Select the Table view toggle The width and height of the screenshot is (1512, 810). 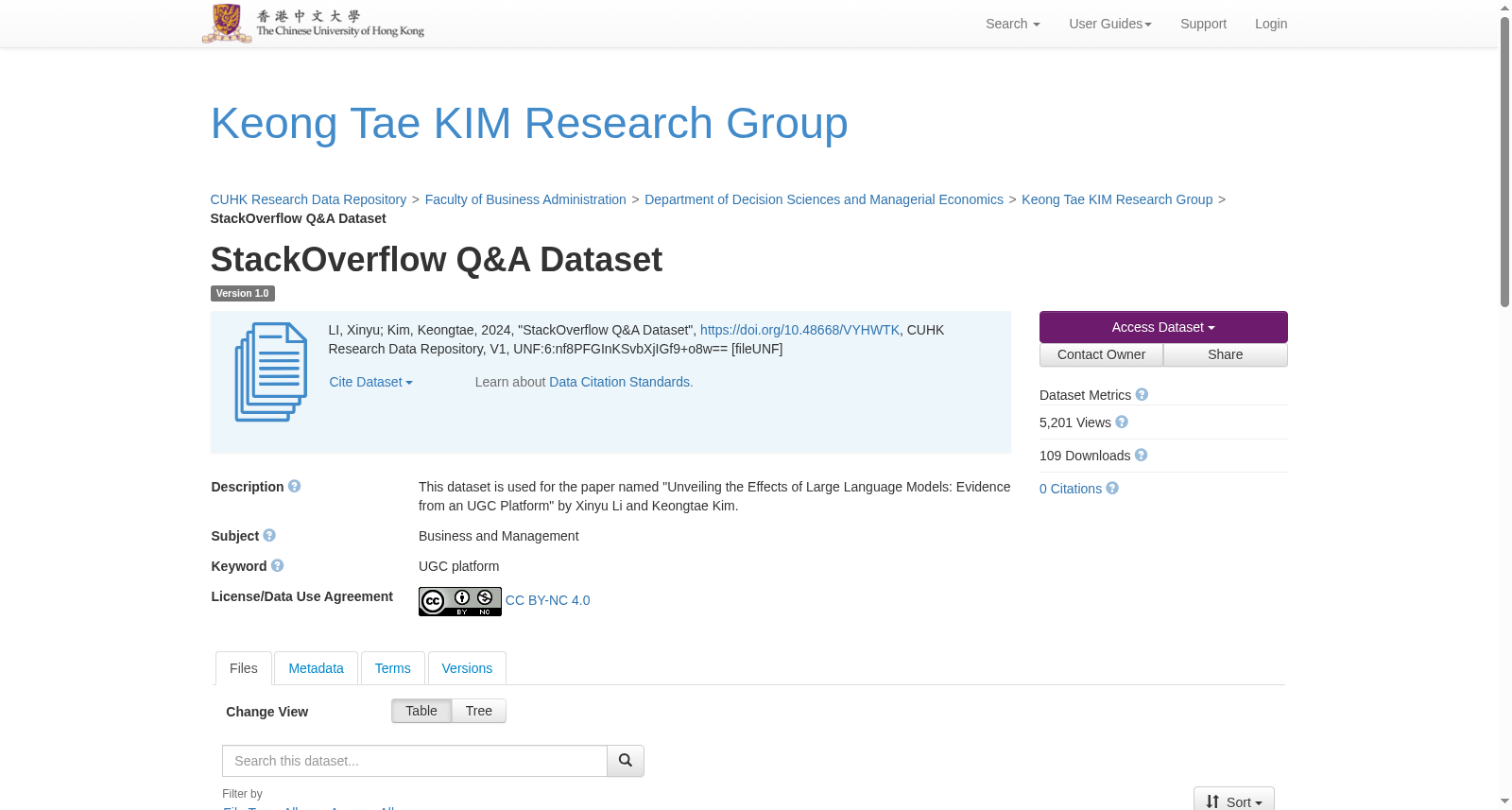click(x=421, y=711)
